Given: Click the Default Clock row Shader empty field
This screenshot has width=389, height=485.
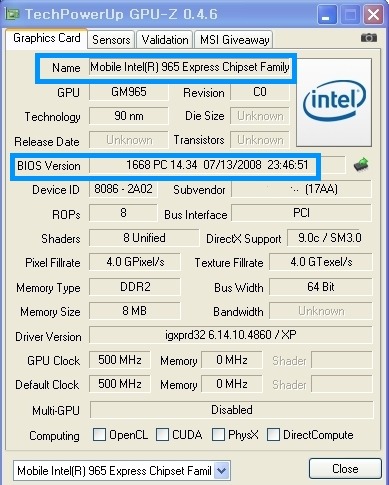Looking at the screenshot, I should [342, 384].
